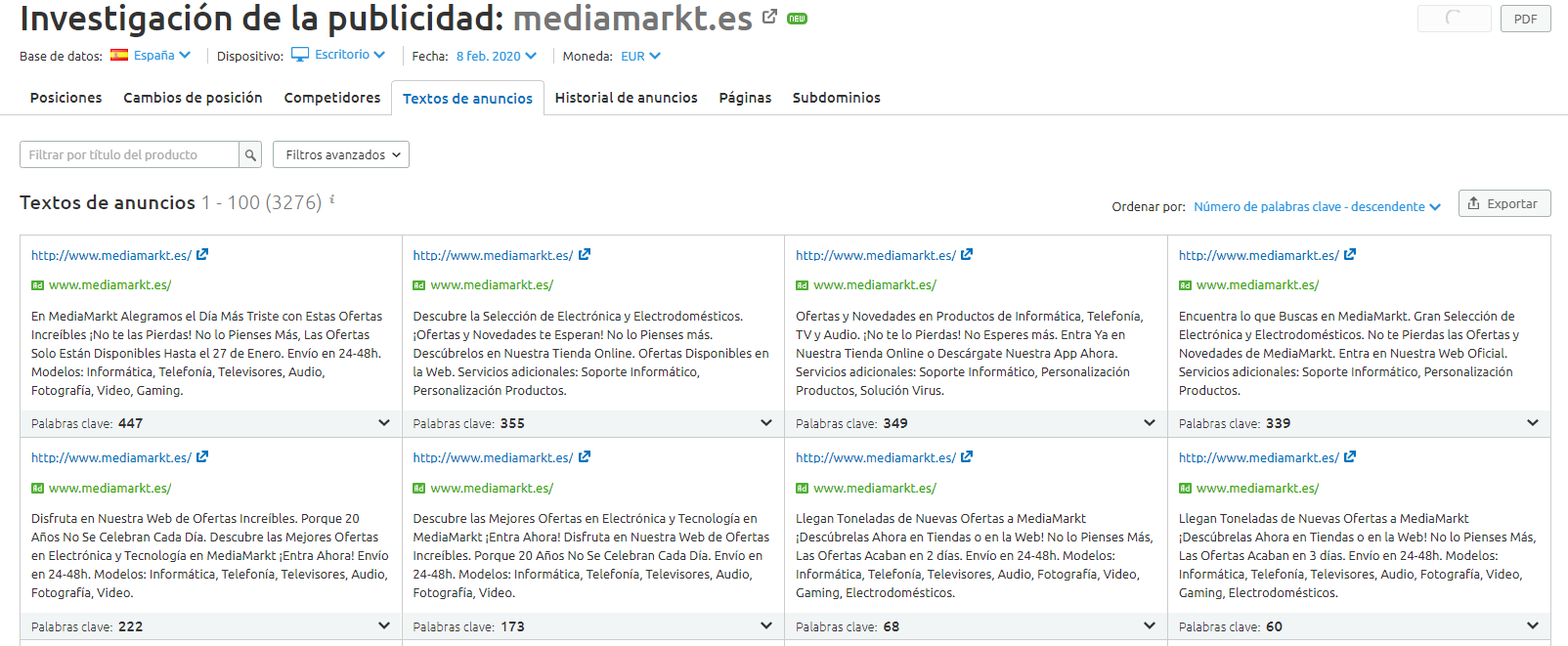Open external link icon of the 222-keyword ad
This screenshot has height=646, width=1568.
[202, 456]
